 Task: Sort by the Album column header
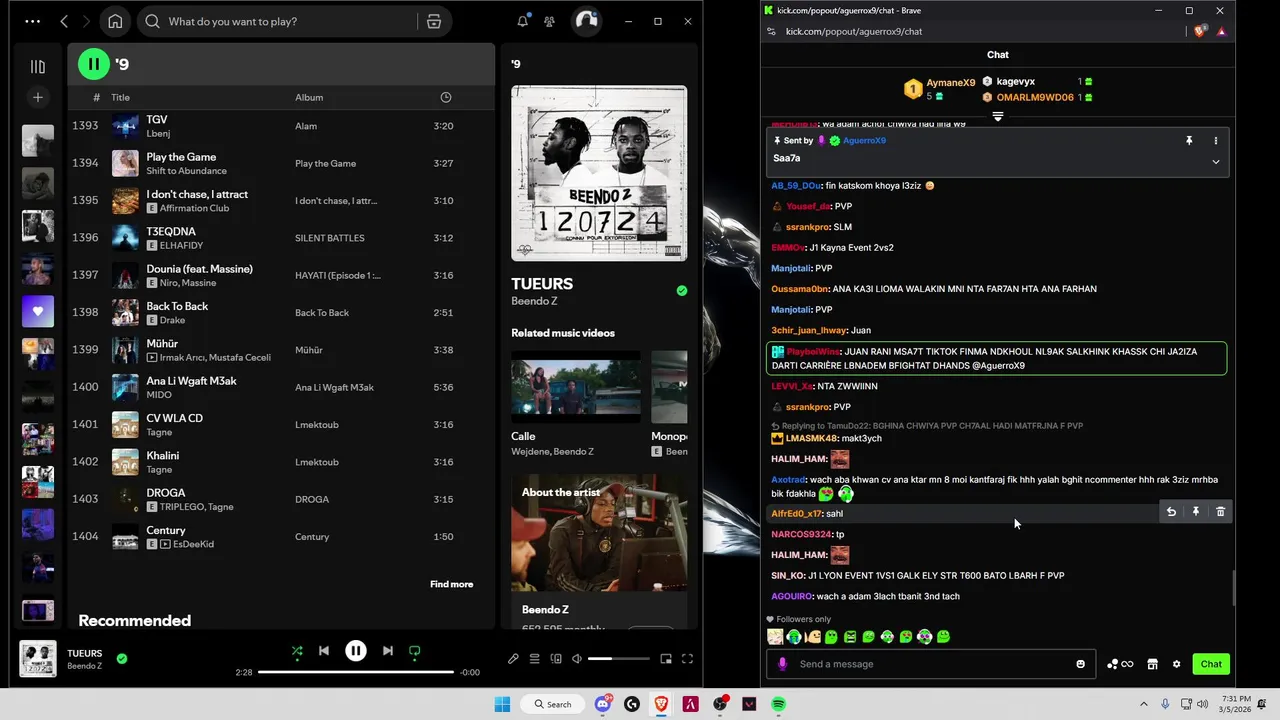click(x=309, y=97)
